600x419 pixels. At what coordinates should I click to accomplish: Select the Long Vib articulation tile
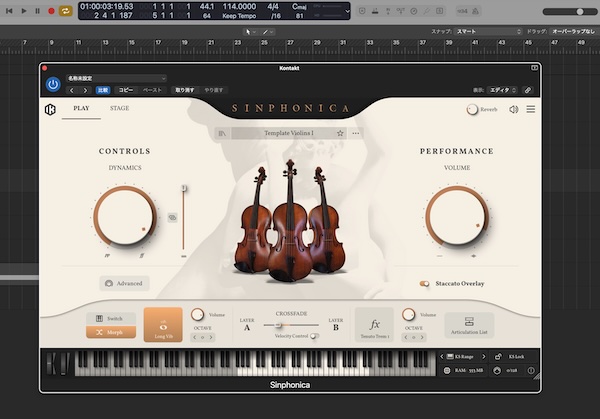point(163,324)
